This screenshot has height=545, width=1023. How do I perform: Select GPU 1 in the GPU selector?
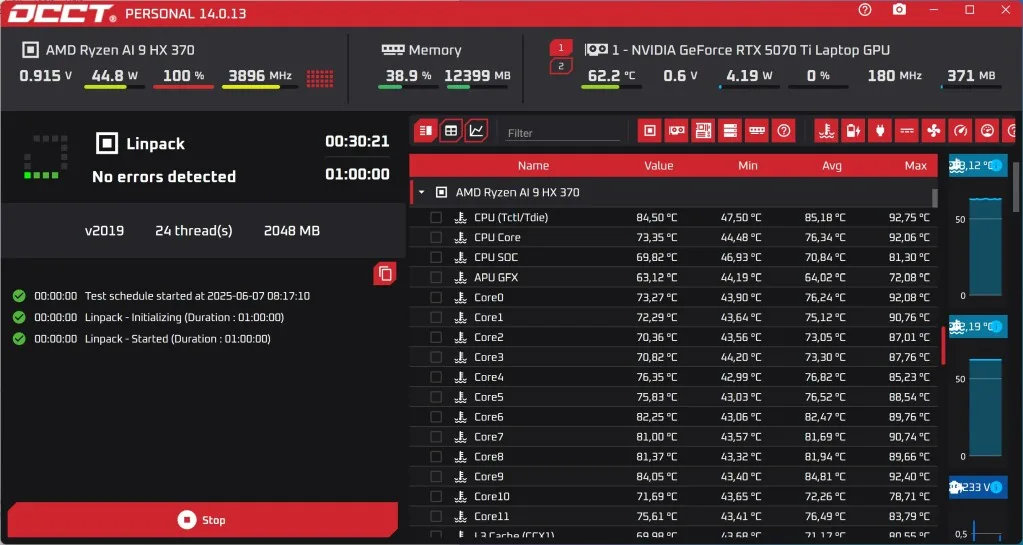tap(561, 48)
